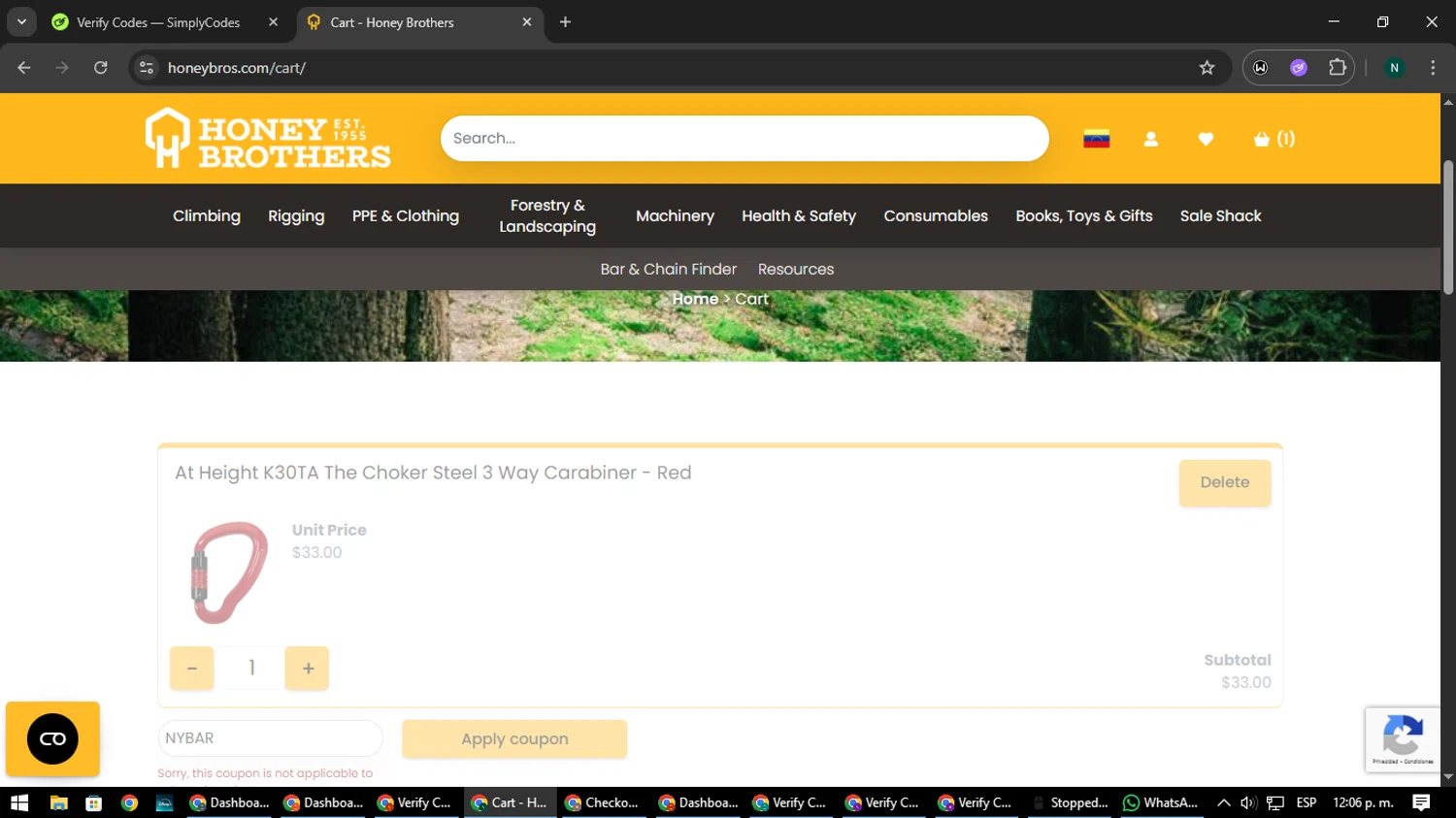
Task: Open the wishlist heart icon
Action: [1206, 139]
